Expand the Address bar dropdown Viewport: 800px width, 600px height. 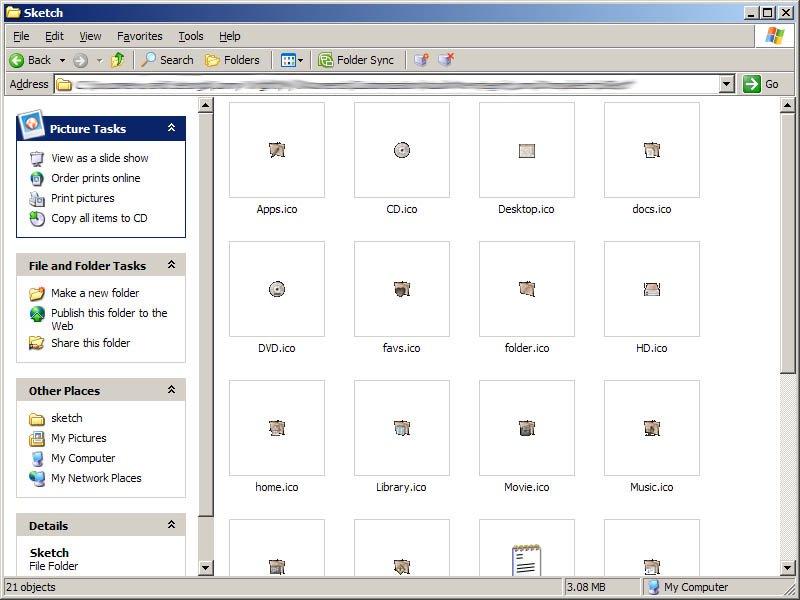coord(727,84)
